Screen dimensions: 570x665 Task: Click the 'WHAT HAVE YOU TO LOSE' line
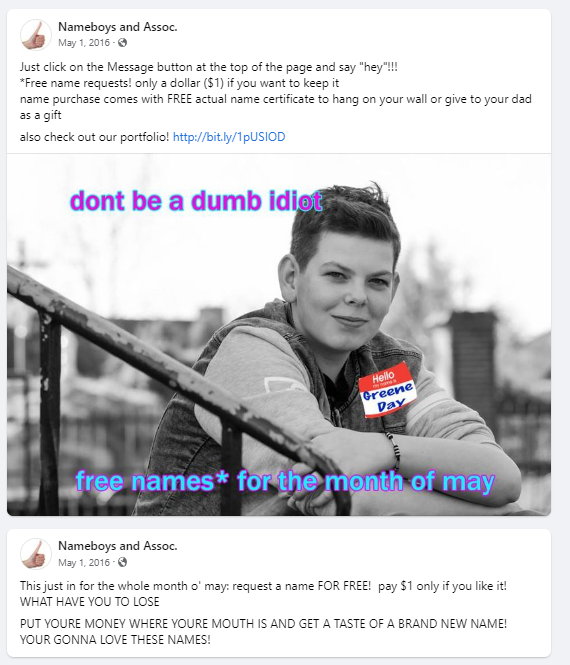coord(89,602)
